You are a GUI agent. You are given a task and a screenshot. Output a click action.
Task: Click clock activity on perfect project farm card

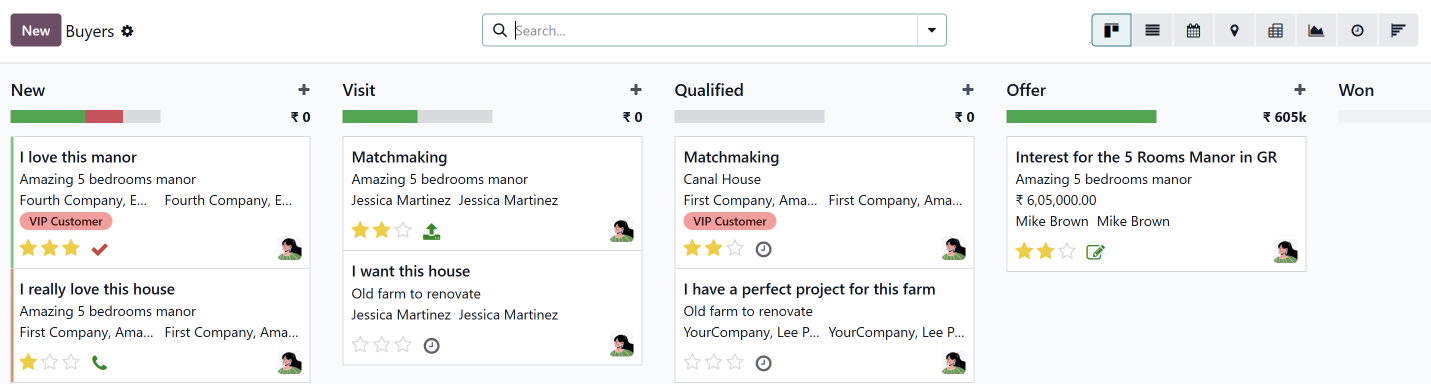[764, 363]
